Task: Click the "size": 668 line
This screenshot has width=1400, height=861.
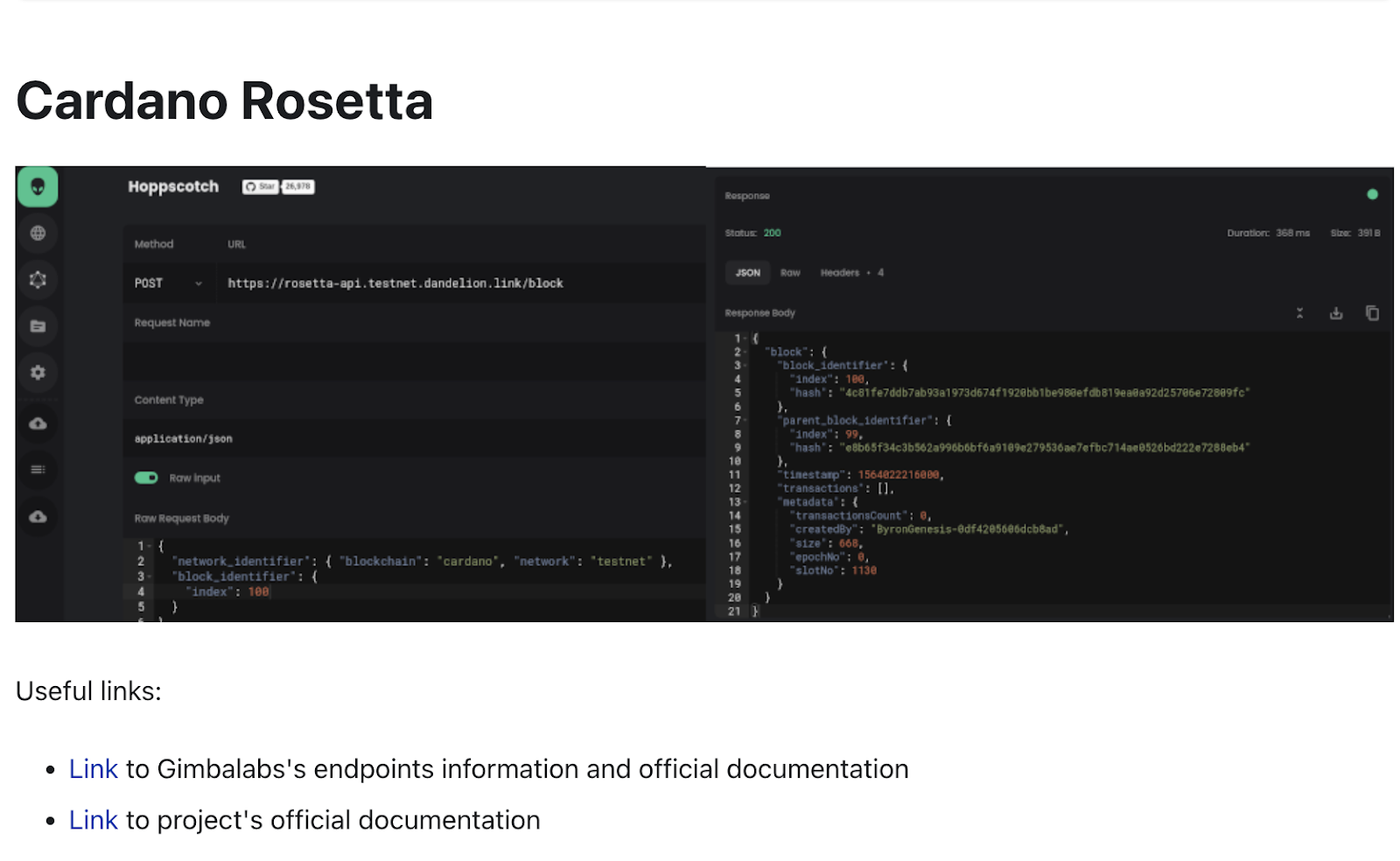Action: click(827, 543)
